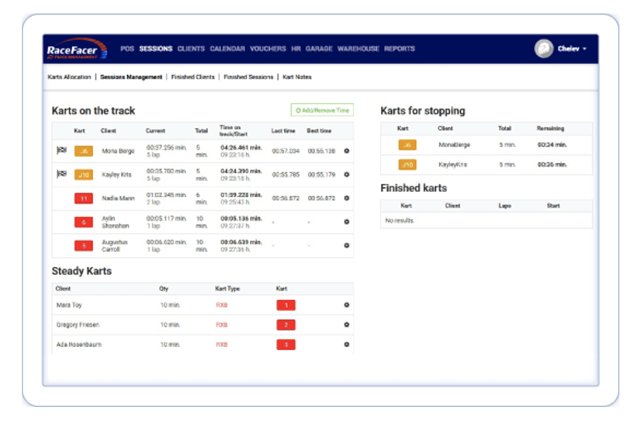Click red kart 11 badge for Nadia Mann
The width and height of the screenshot is (642, 422).
point(84,199)
